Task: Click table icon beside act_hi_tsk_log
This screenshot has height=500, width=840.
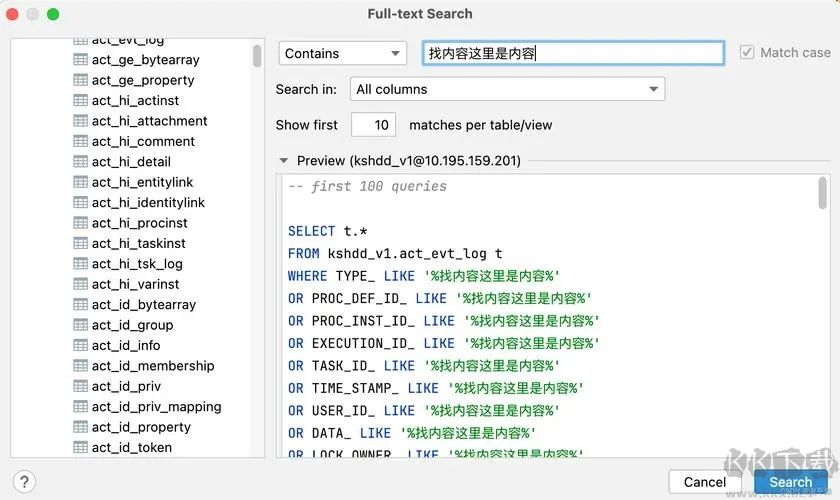Action: point(80,264)
